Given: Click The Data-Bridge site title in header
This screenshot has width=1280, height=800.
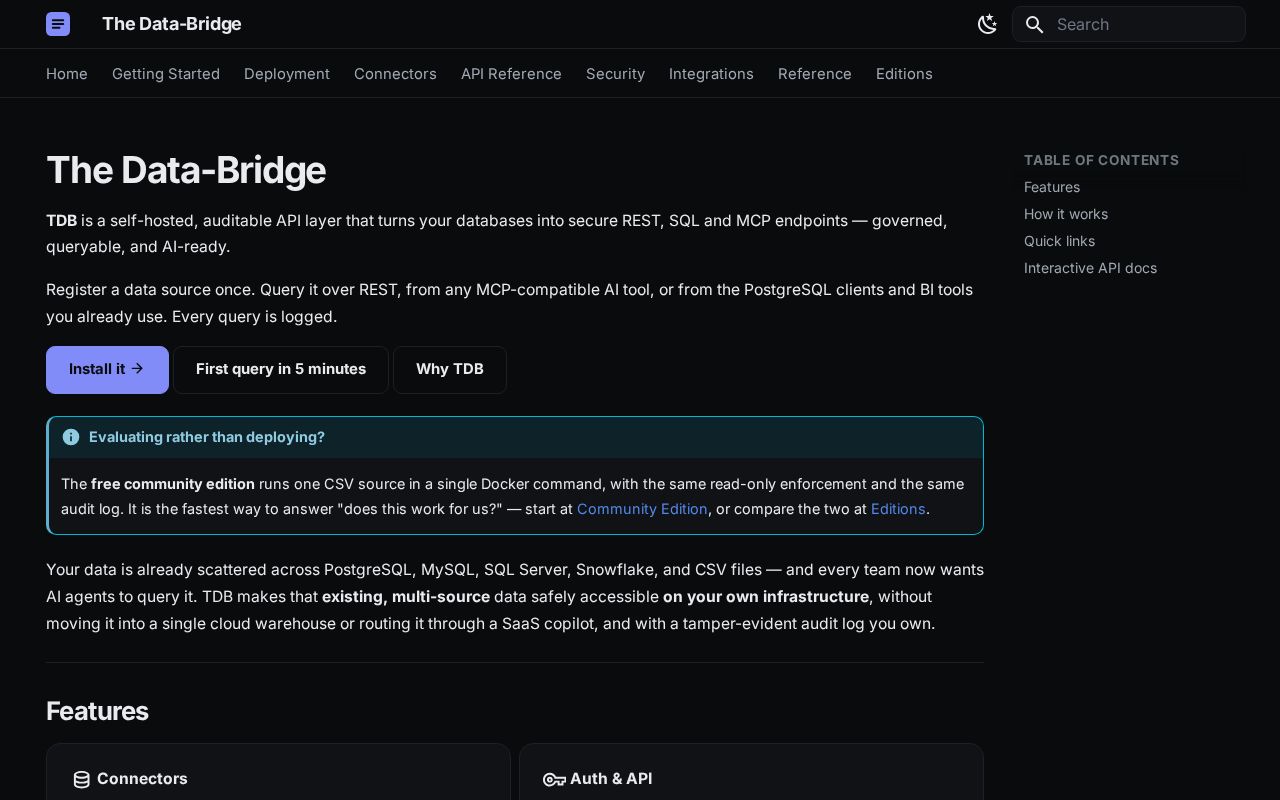Looking at the screenshot, I should 171,24.
